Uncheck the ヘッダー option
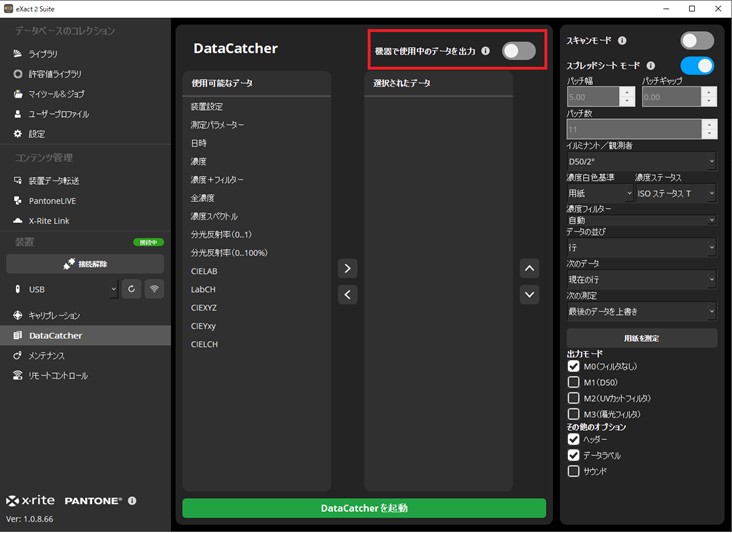 coord(573,439)
